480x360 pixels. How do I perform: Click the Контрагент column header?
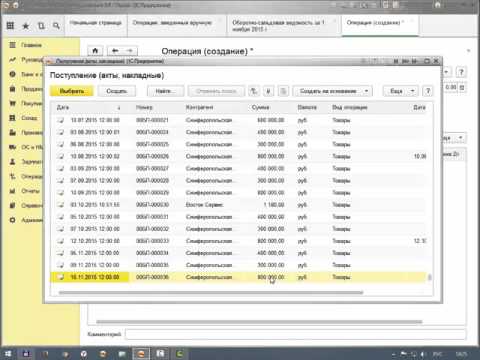pyautogui.click(x=199, y=107)
